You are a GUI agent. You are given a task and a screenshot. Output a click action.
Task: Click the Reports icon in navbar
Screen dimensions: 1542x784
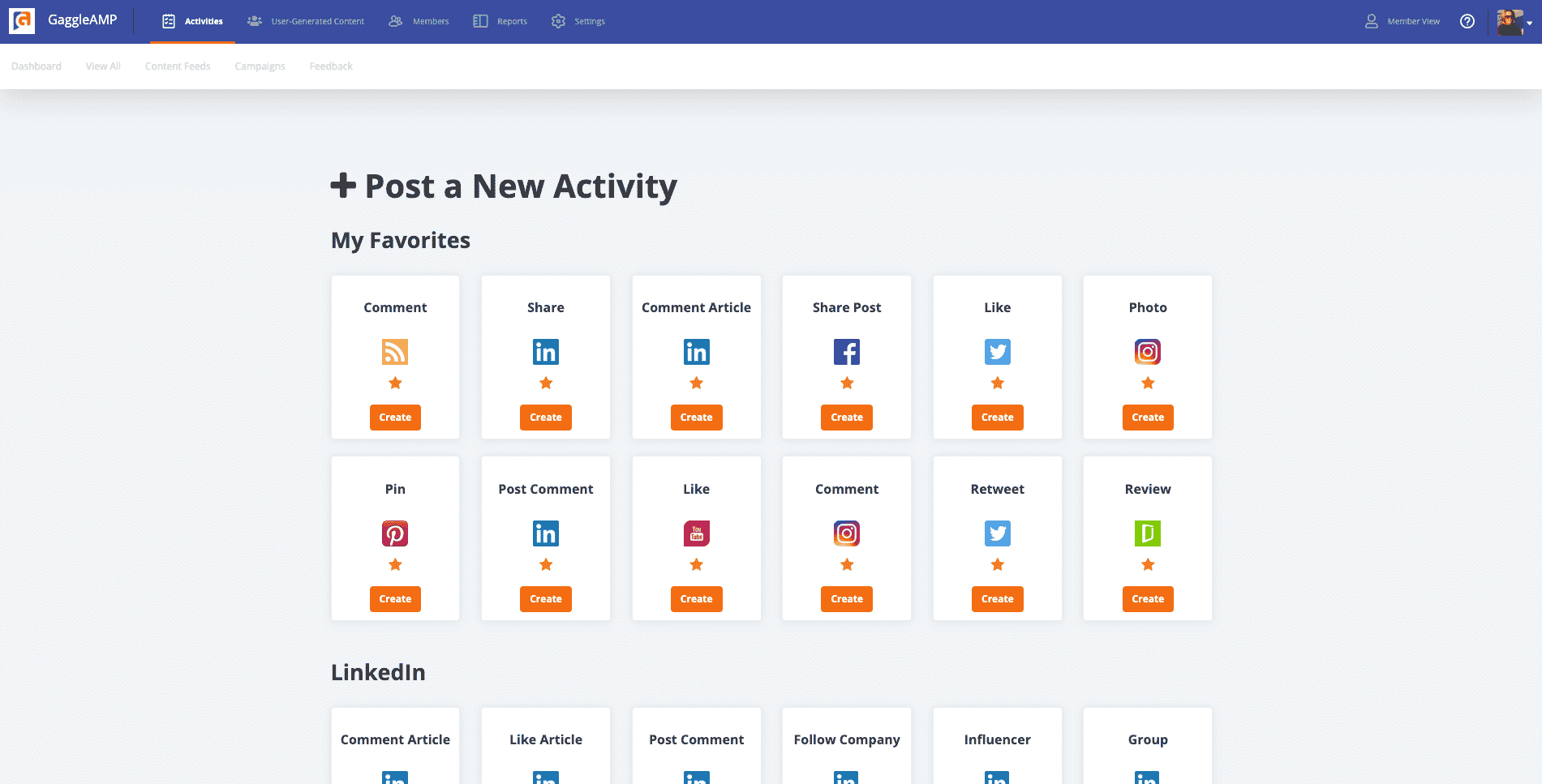coord(480,21)
